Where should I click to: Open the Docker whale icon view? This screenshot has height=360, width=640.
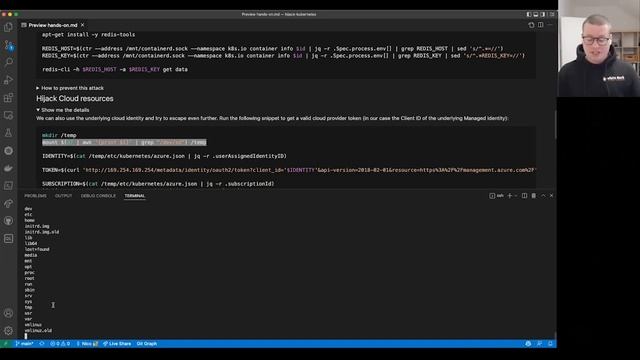tap(8, 168)
